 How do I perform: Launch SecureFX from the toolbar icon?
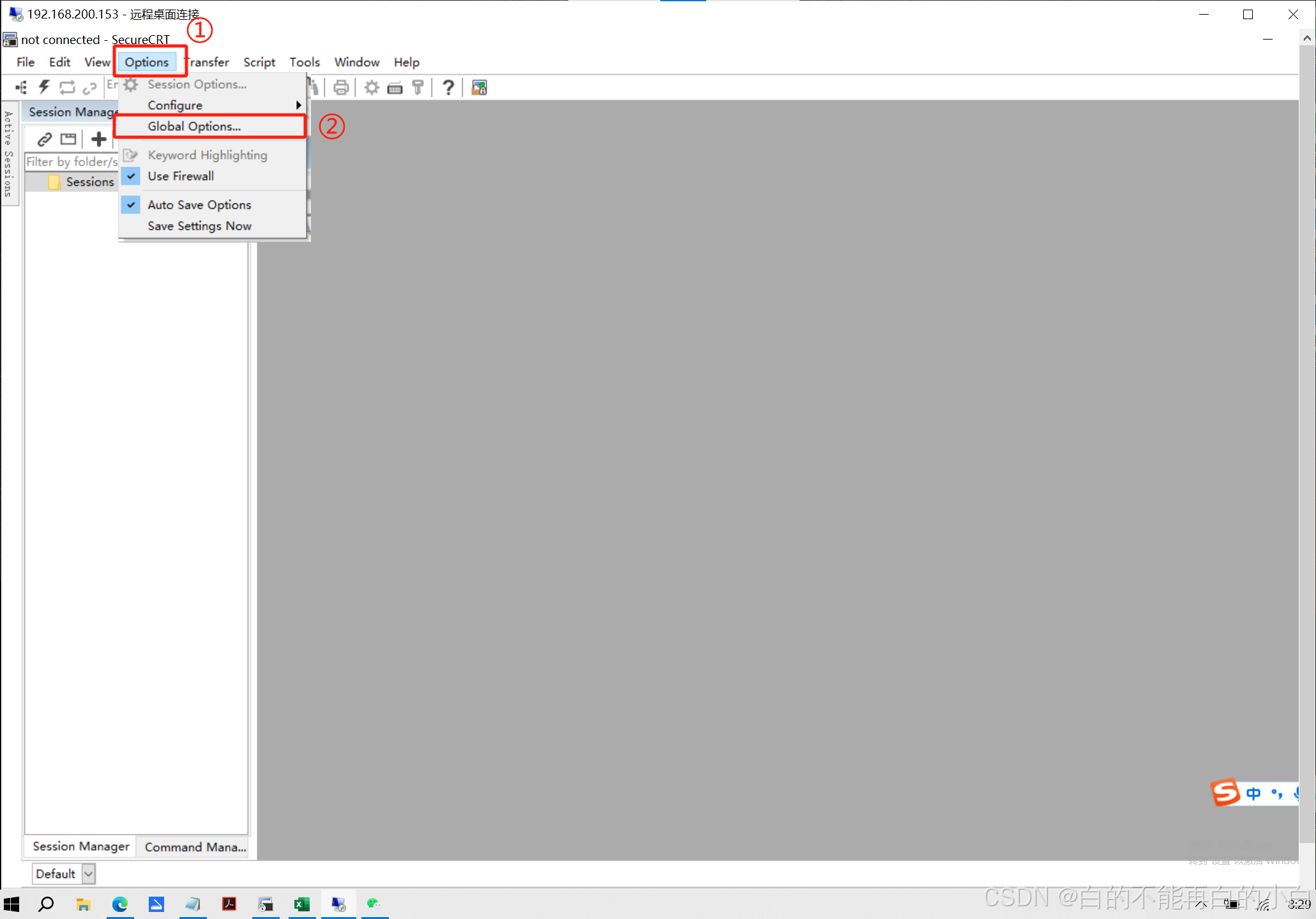pos(479,87)
